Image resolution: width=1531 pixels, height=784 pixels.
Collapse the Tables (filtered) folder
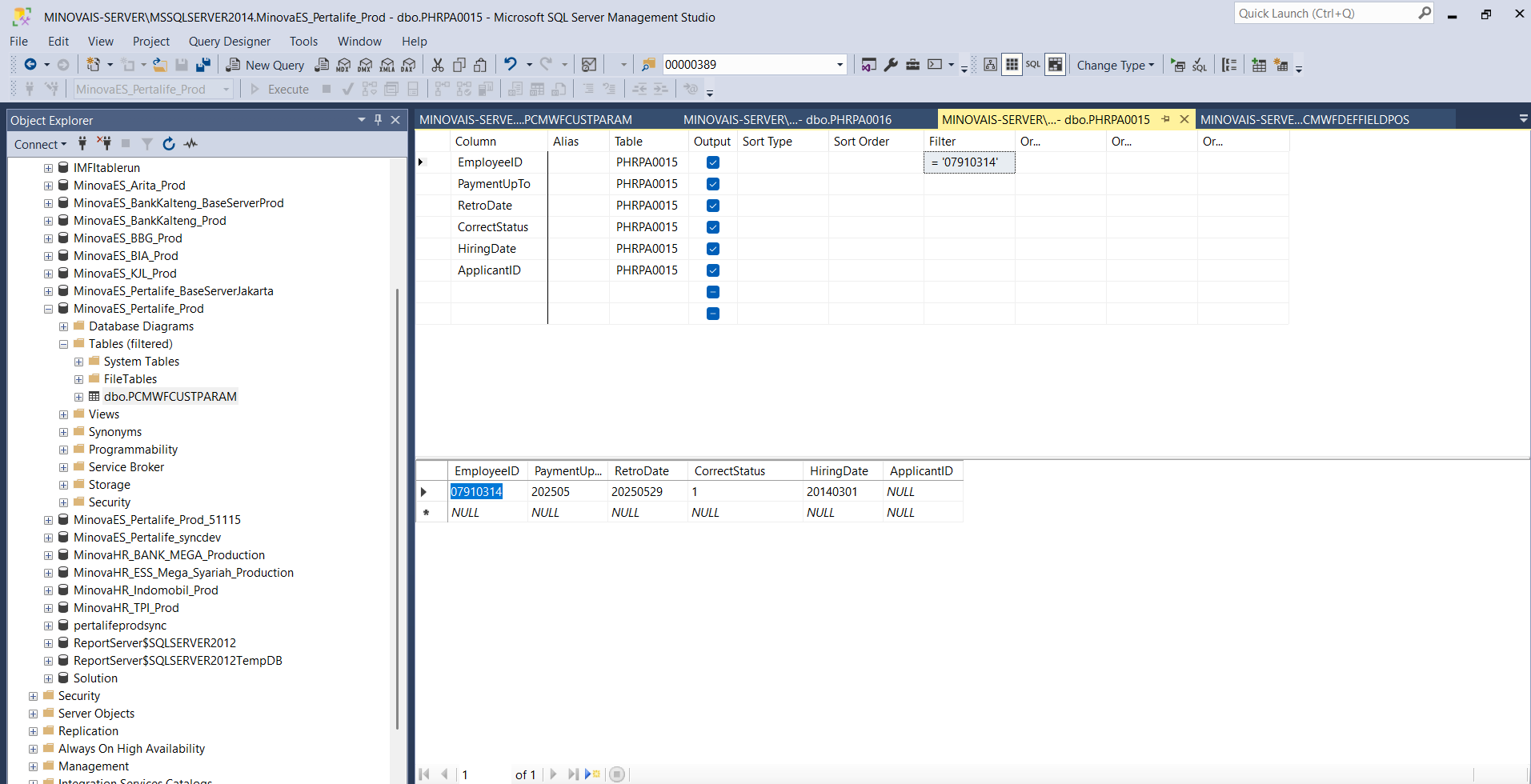pos(63,344)
